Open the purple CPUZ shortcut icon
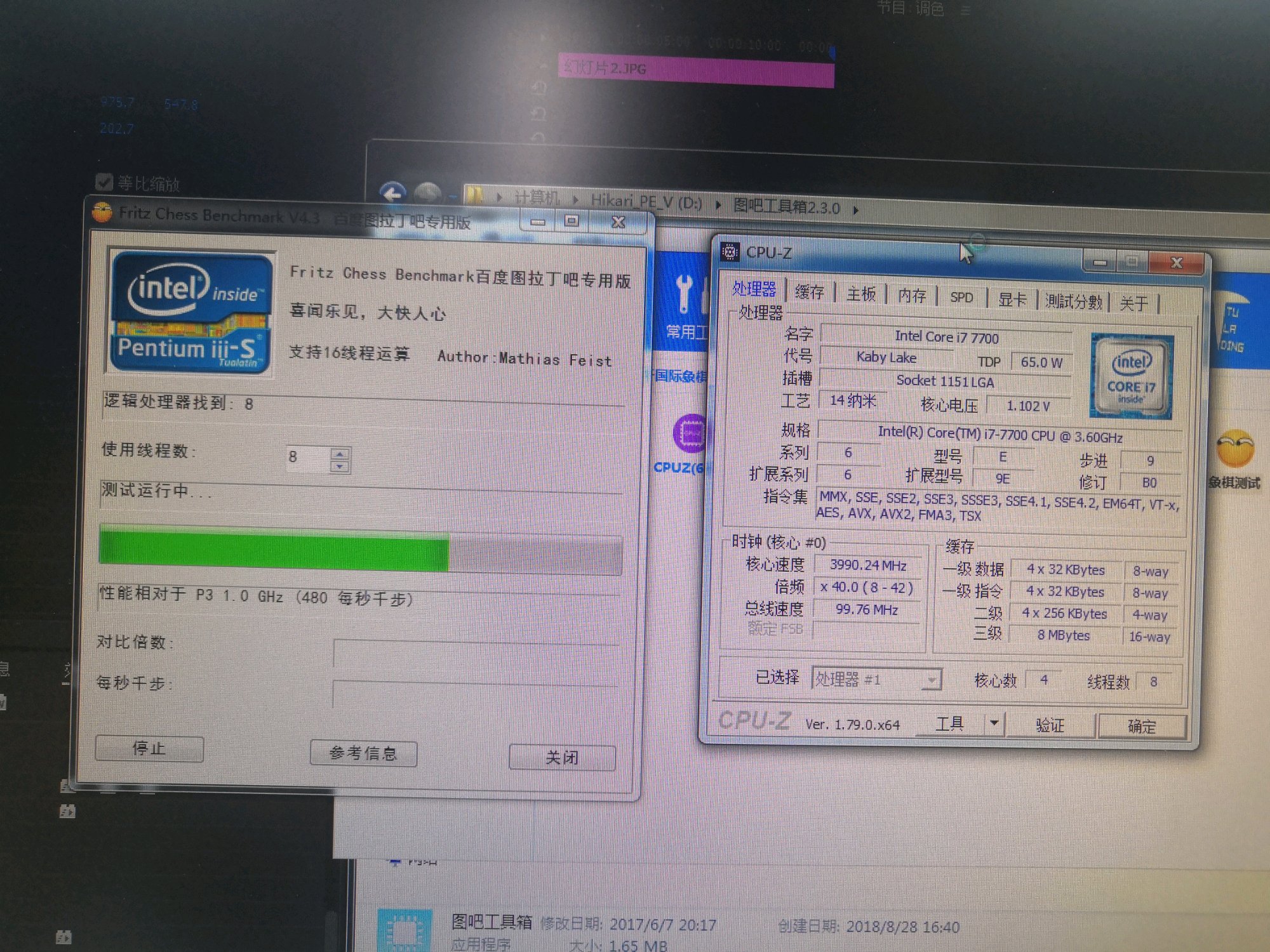 690,434
